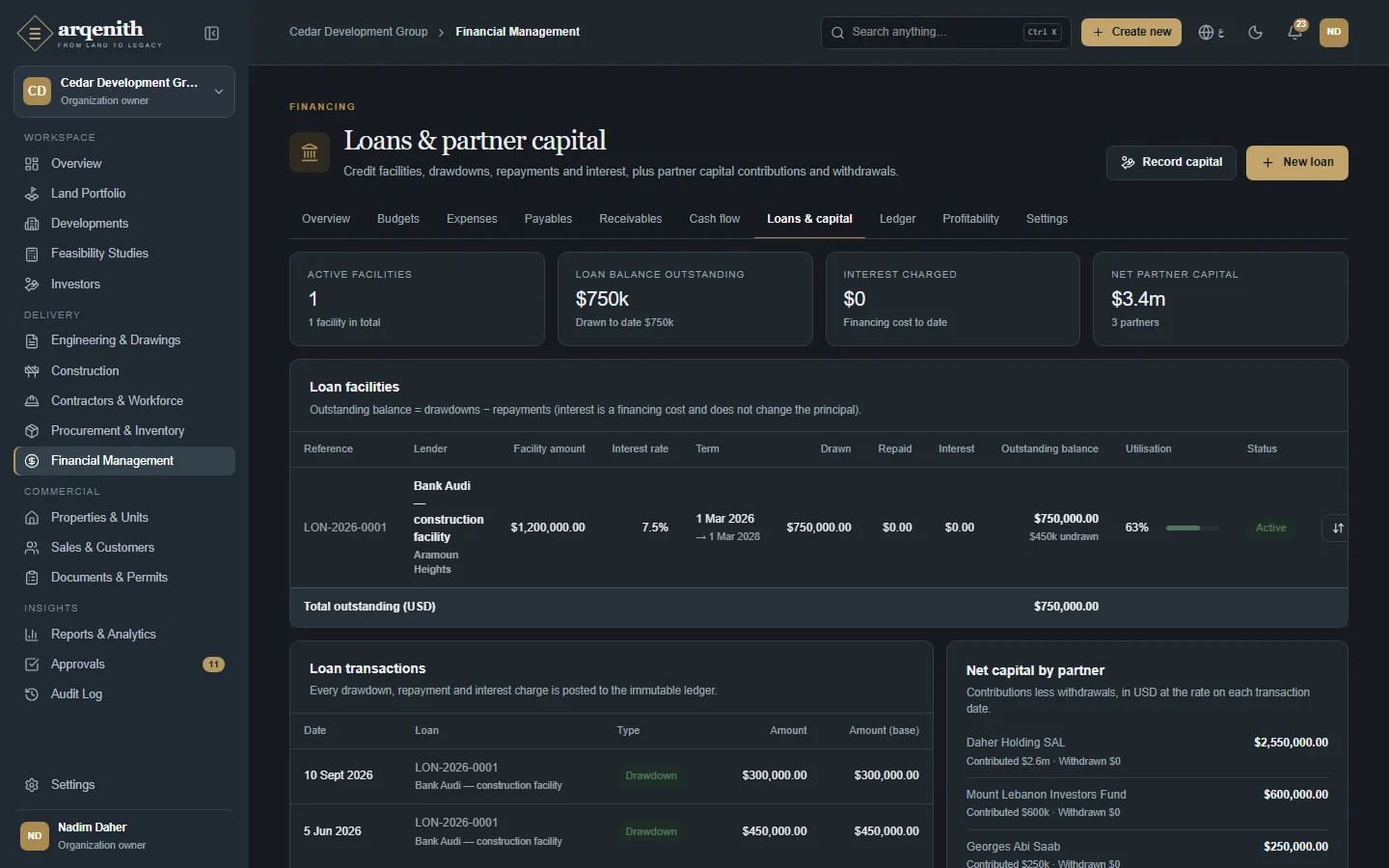The image size is (1389, 868).
Task: Switch to the Budgets tab
Action: coord(398,219)
